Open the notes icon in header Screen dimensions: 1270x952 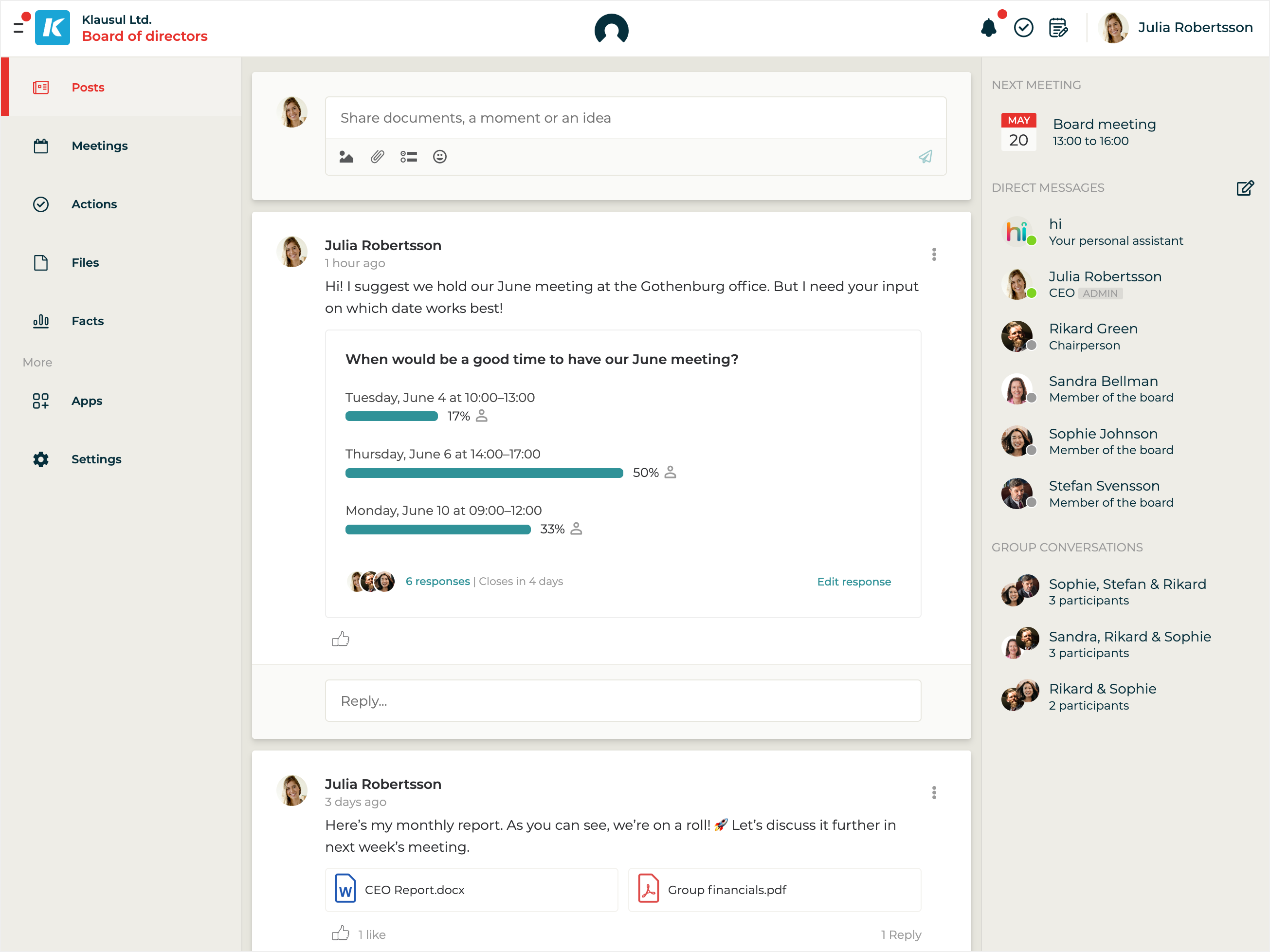[1057, 28]
